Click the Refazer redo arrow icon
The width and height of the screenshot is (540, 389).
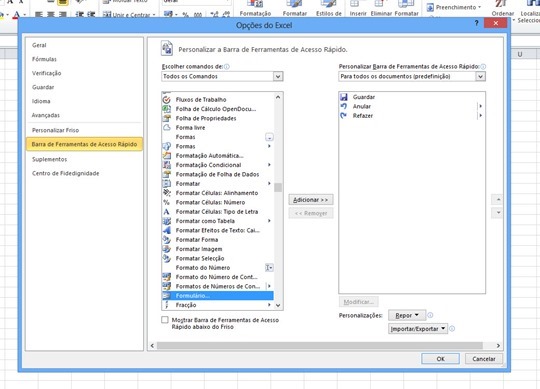click(x=344, y=116)
